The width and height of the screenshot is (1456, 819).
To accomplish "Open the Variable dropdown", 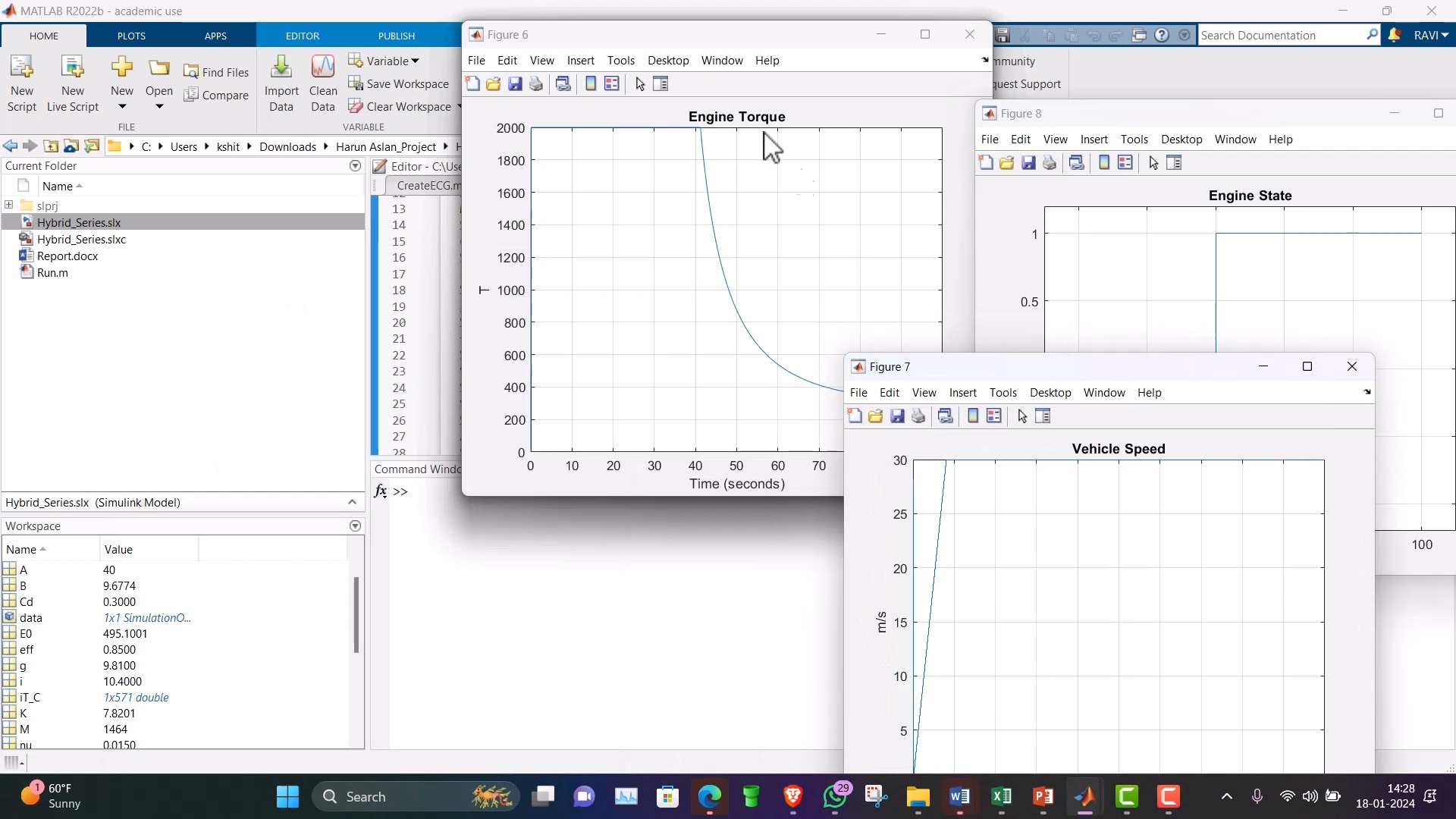I will pos(384,61).
